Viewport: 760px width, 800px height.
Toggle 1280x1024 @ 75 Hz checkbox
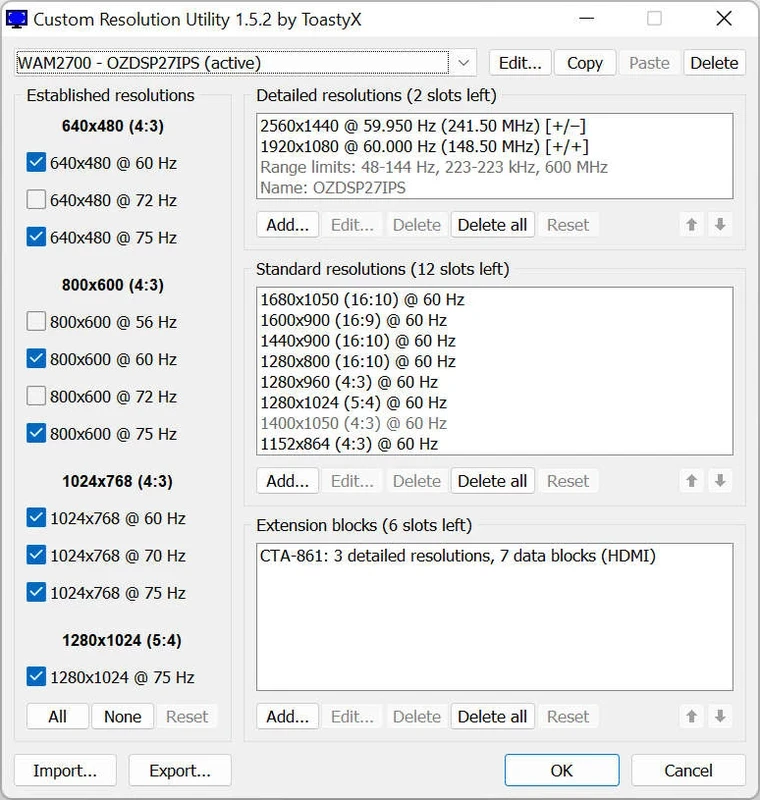pyautogui.click(x=37, y=677)
